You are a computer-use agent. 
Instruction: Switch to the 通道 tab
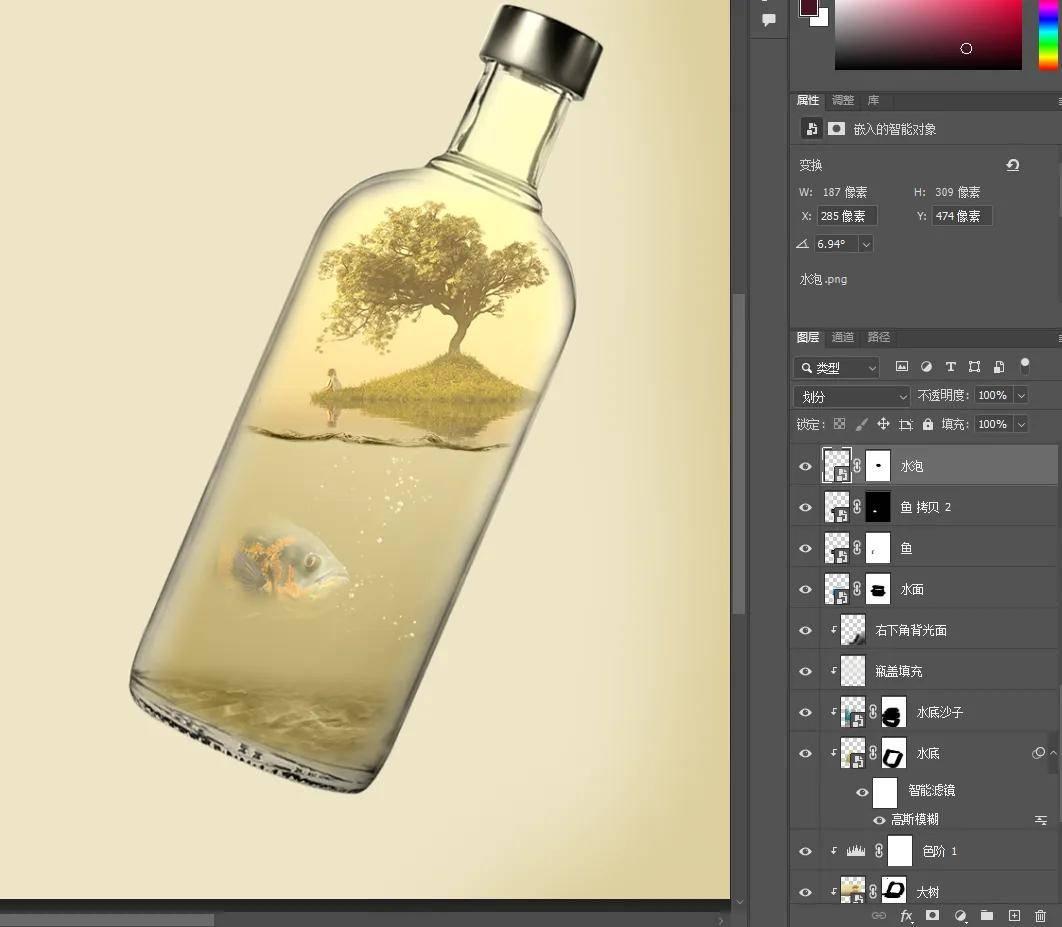coord(843,337)
